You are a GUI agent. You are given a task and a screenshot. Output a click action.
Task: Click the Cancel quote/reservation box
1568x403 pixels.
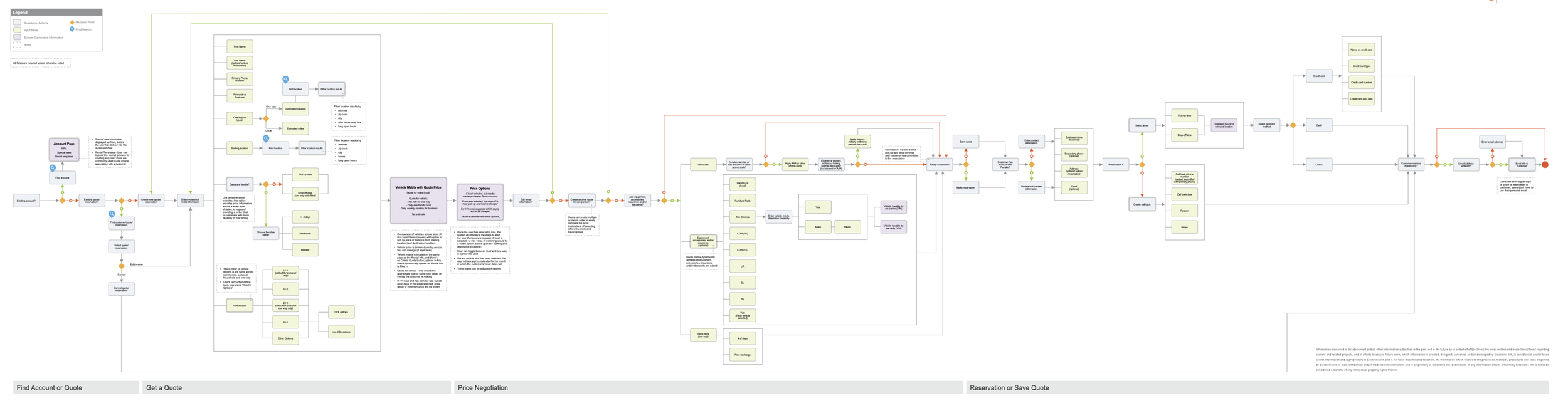click(122, 290)
